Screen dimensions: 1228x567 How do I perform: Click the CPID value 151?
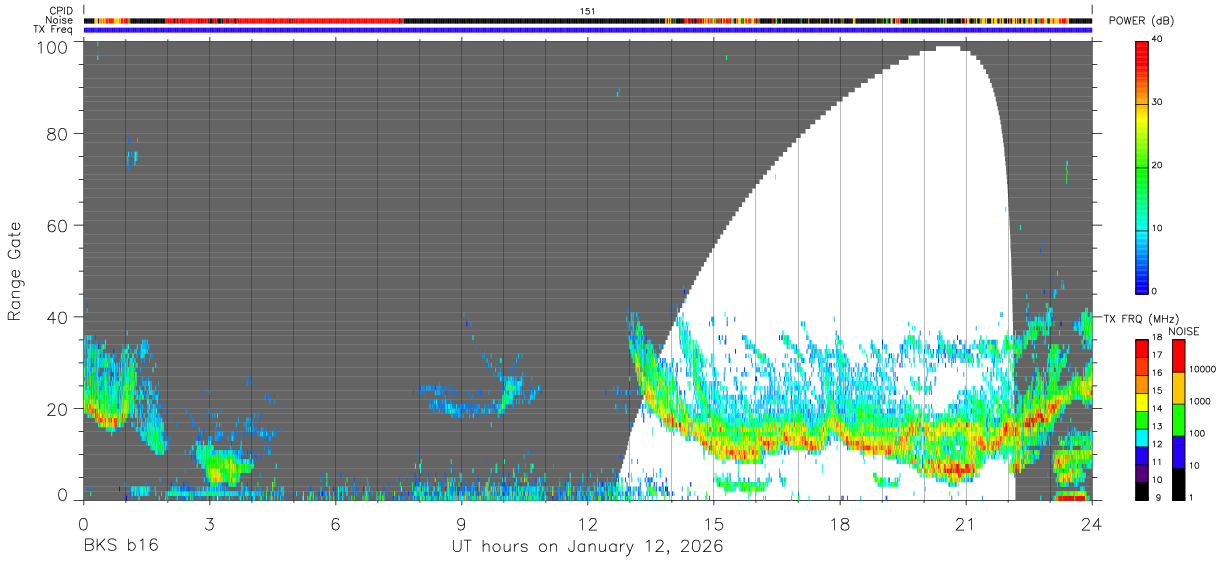coord(587,11)
